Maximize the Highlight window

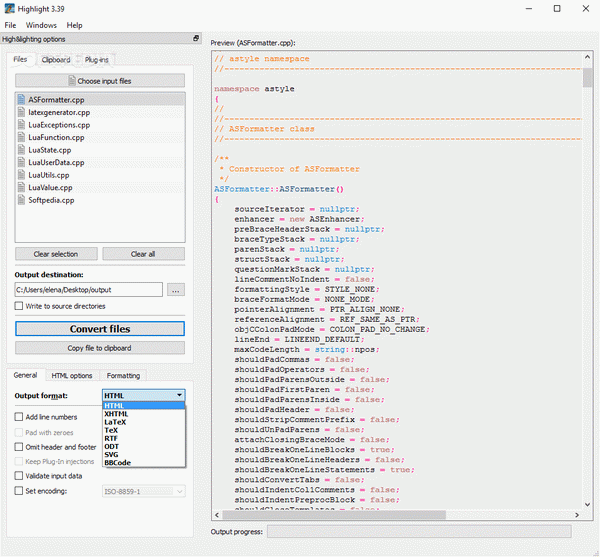click(x=557, y=8)
